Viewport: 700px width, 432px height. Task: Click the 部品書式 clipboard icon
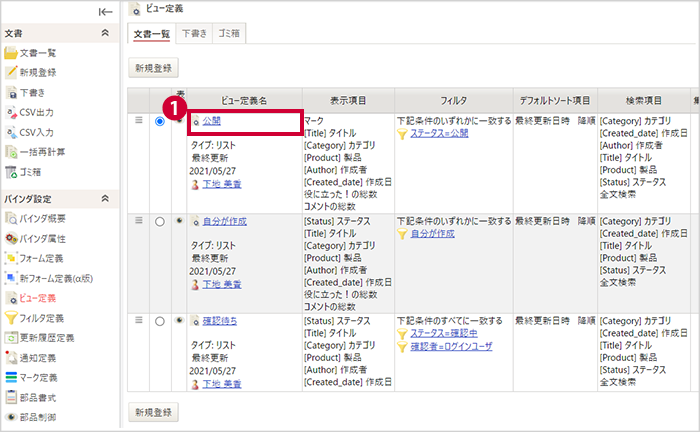[11, 397]
